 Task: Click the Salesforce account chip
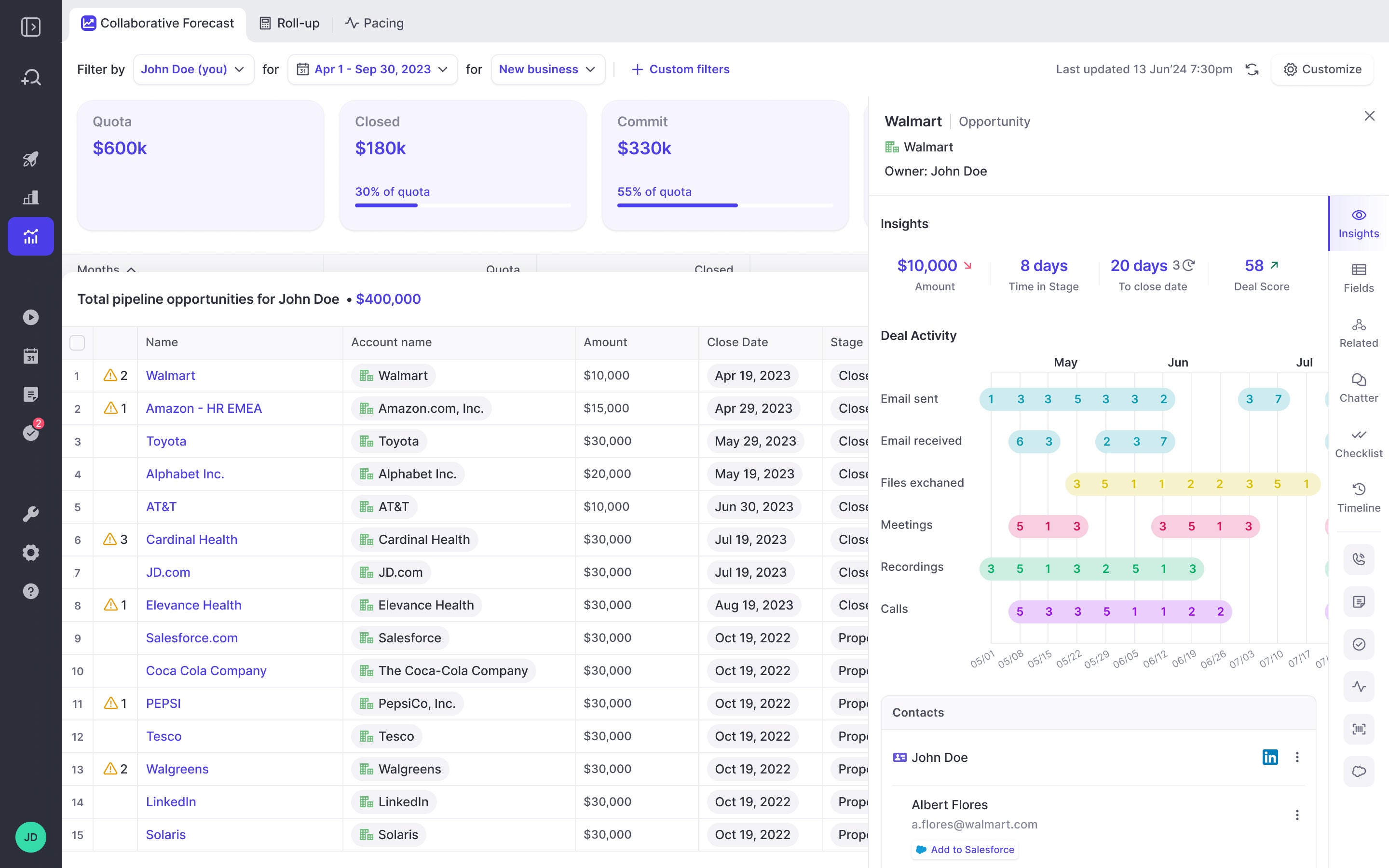tap(400, 638)
